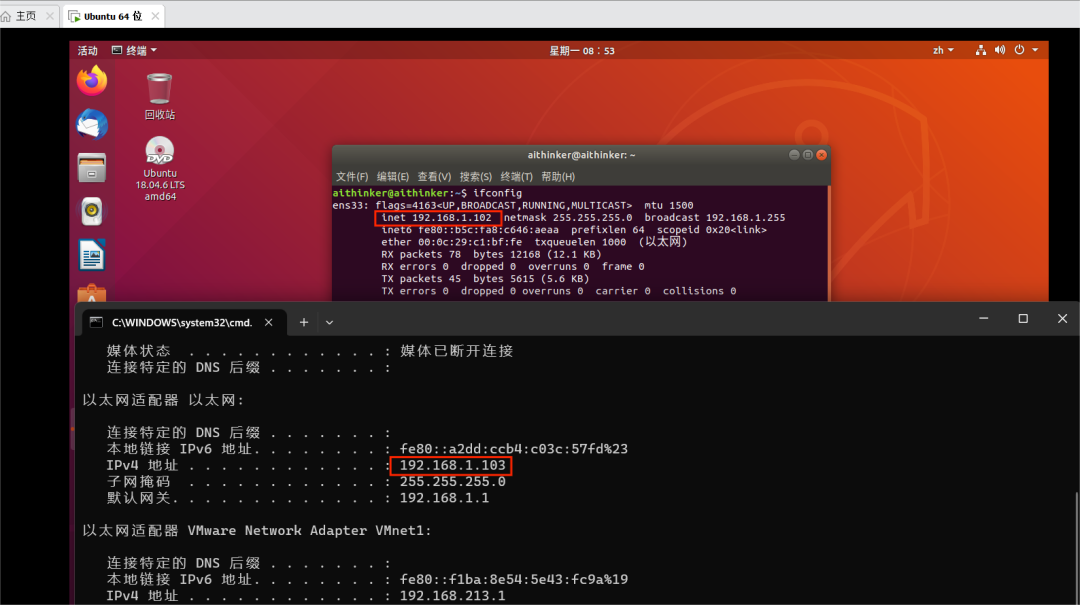This screenshot has width=1080, height=605.
Task: Close the 主页 tab
Action: point(50,16)
